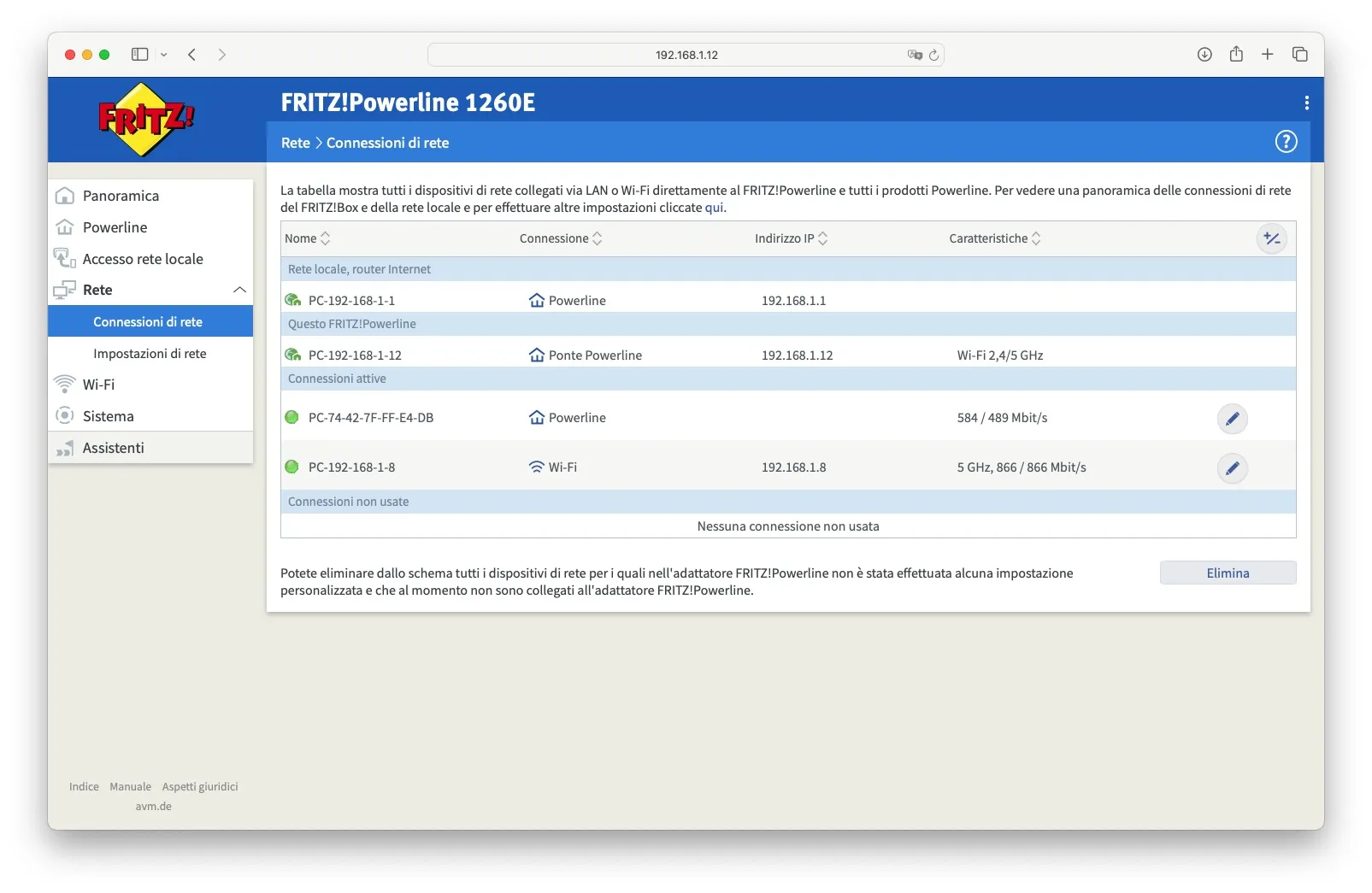
Task: Open the Manuale footer link
Action: pos(130,786)
